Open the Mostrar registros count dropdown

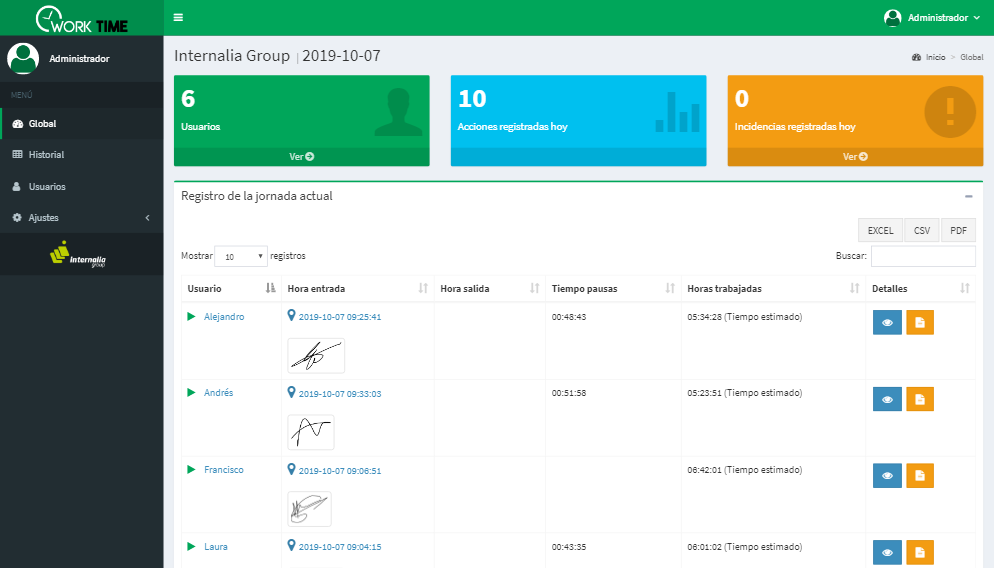click(241, 256)
